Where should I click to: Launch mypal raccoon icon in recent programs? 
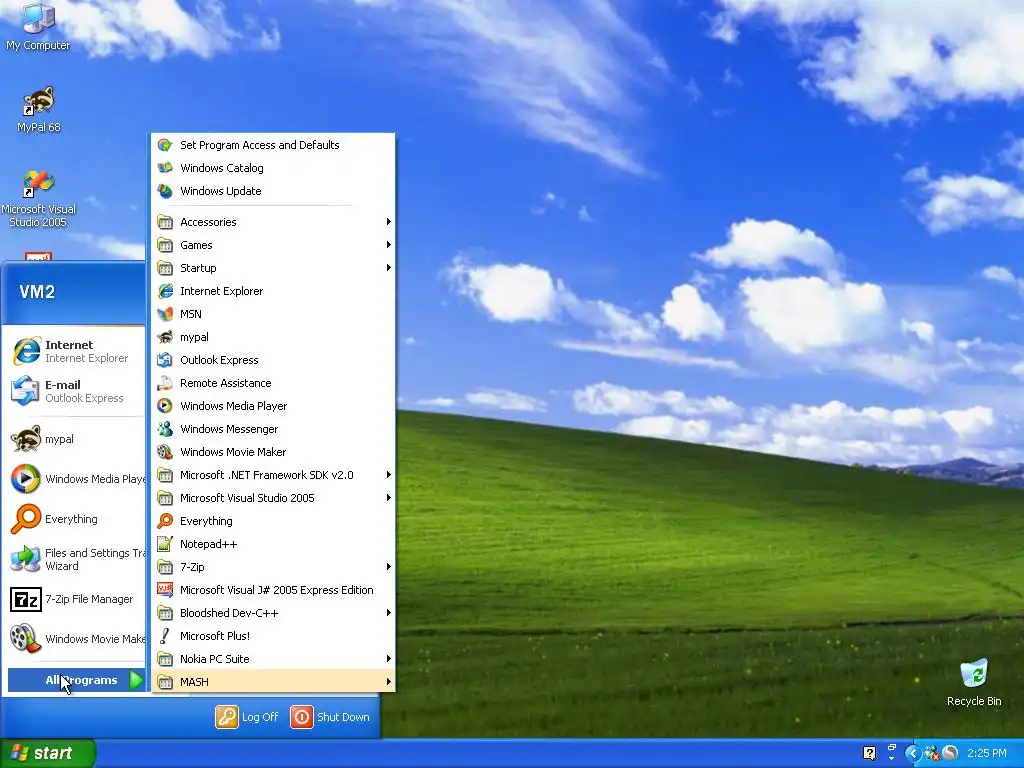[x=26, y=439]
